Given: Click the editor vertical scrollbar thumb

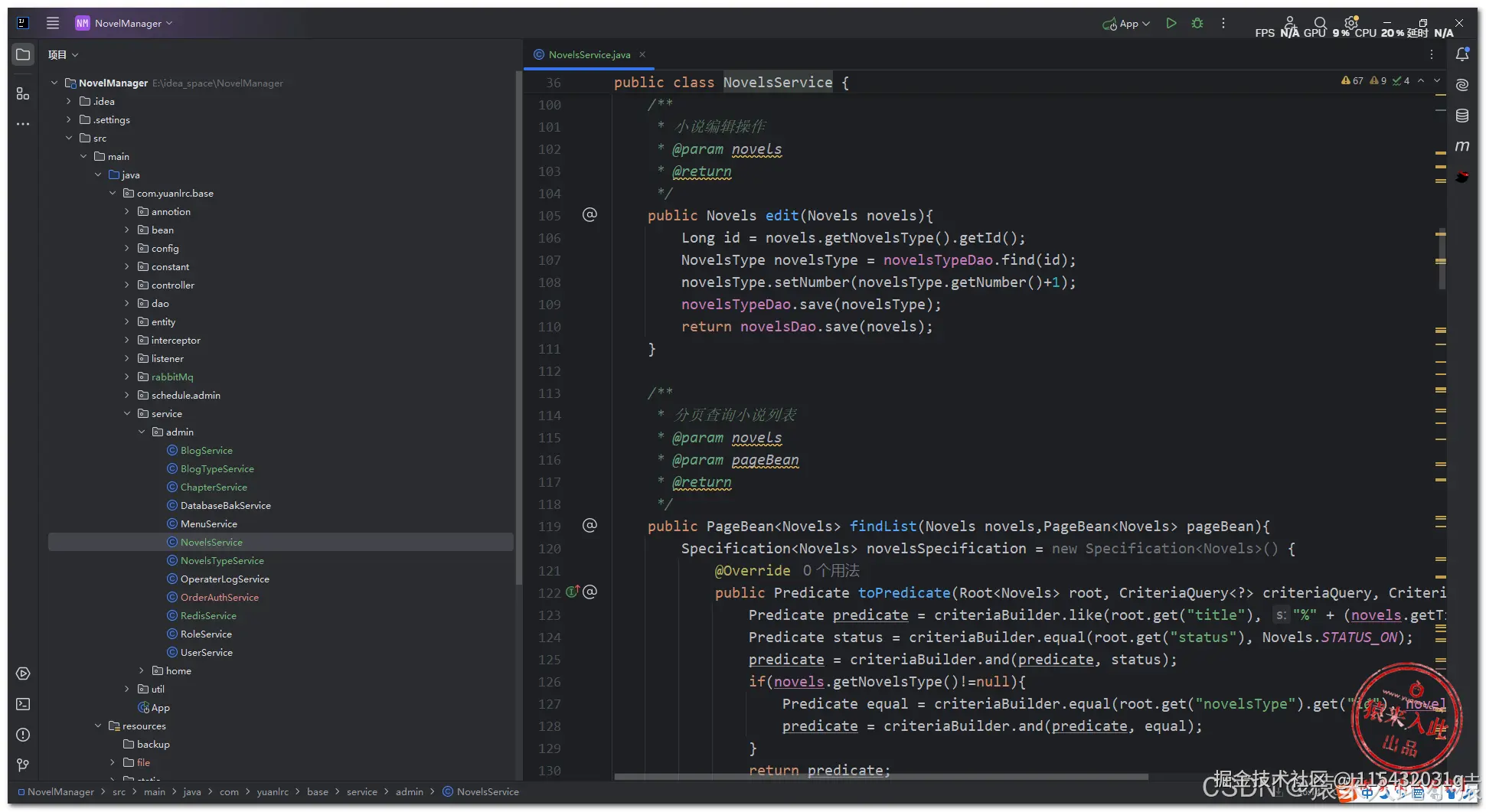Looking at the screenshot, I should coord(1442,259).
